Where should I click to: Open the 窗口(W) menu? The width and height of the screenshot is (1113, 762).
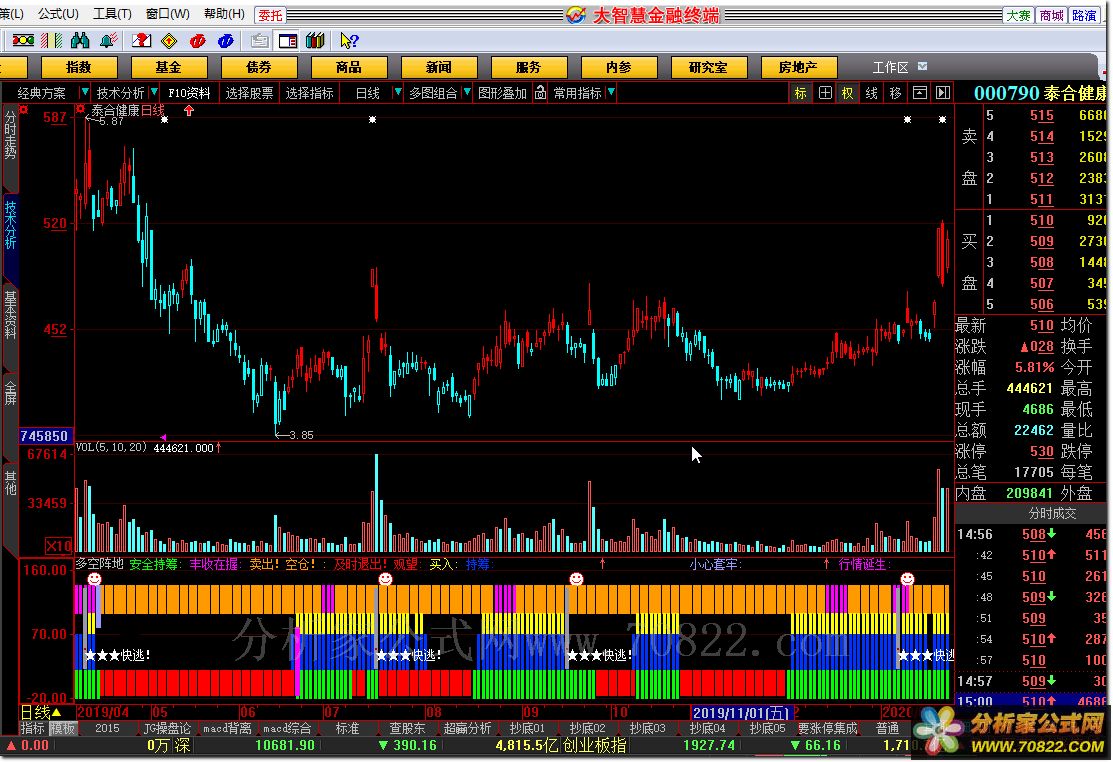click(x=168, y=13)
